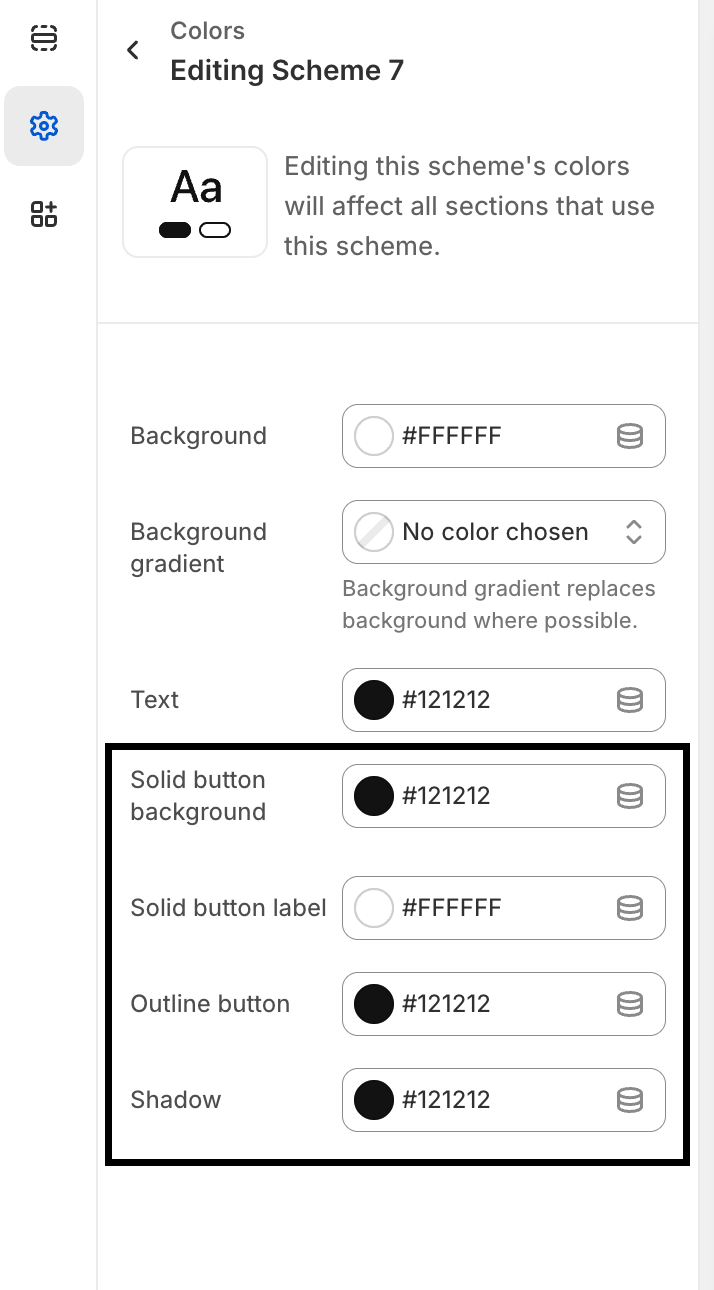This screenshot has height=1290, width=714.
Task: Open the Apps icon in sidebar
Action: (44, 213)
